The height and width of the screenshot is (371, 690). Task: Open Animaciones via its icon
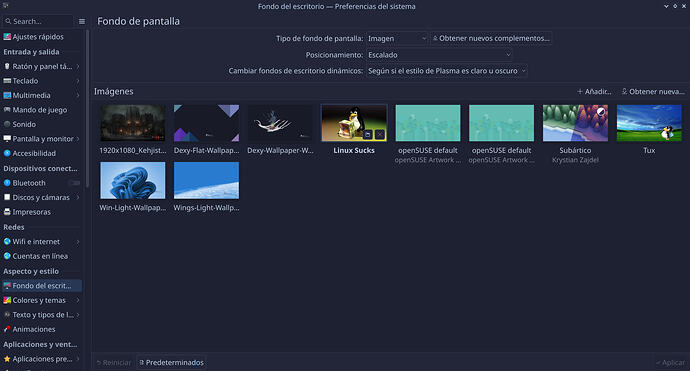click(7, 329)
